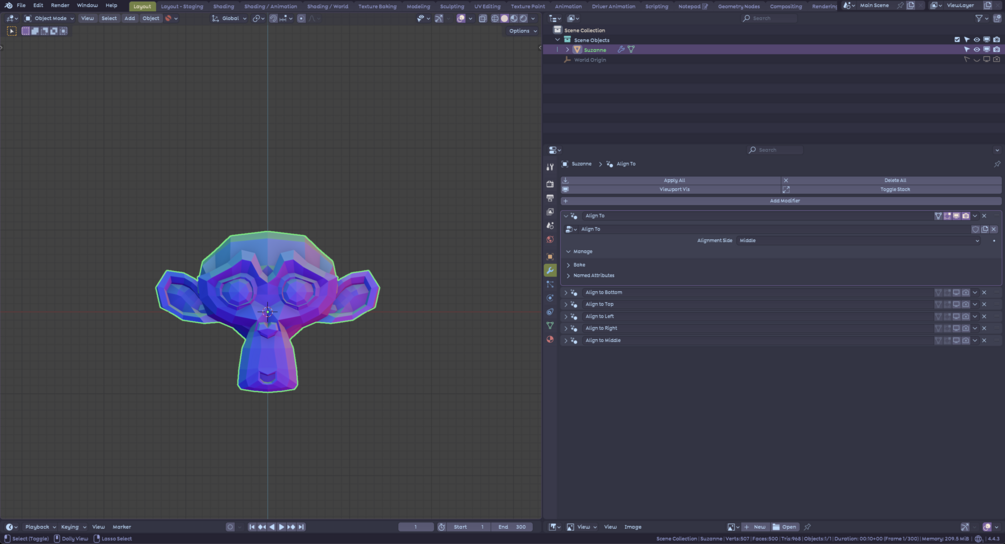Open the Output properties tab

tap(550, 198)
